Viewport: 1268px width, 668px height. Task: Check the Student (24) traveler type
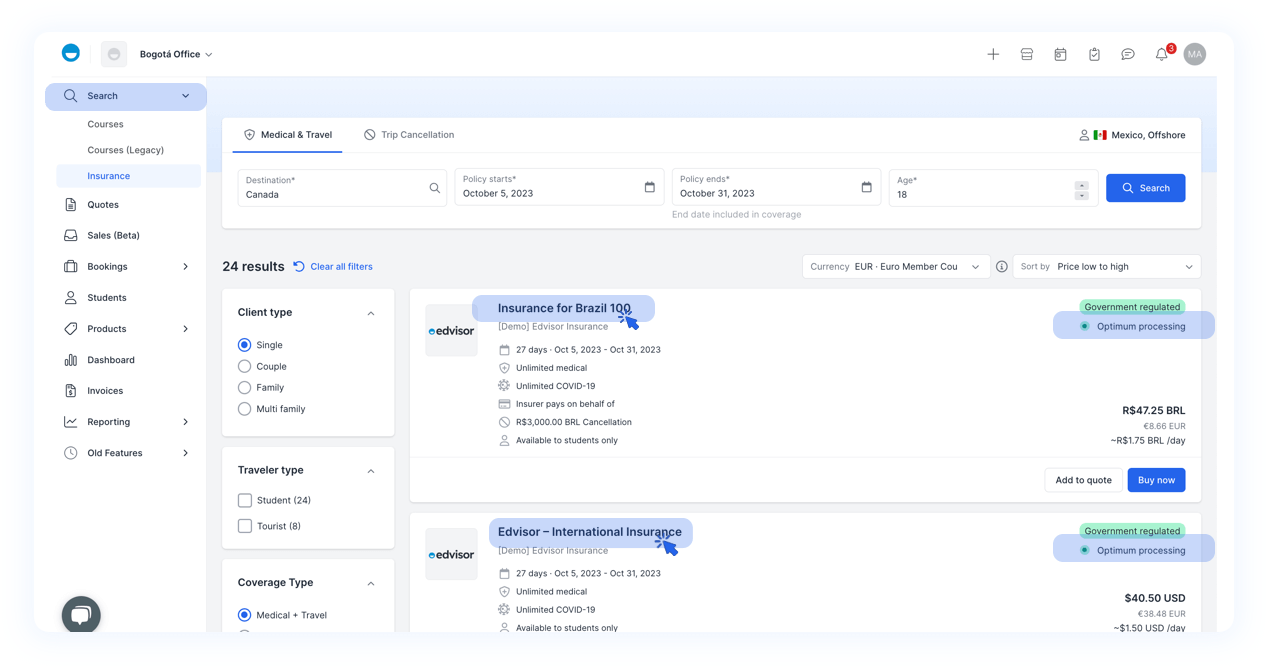pyautogui.click(x=245, y=500)
